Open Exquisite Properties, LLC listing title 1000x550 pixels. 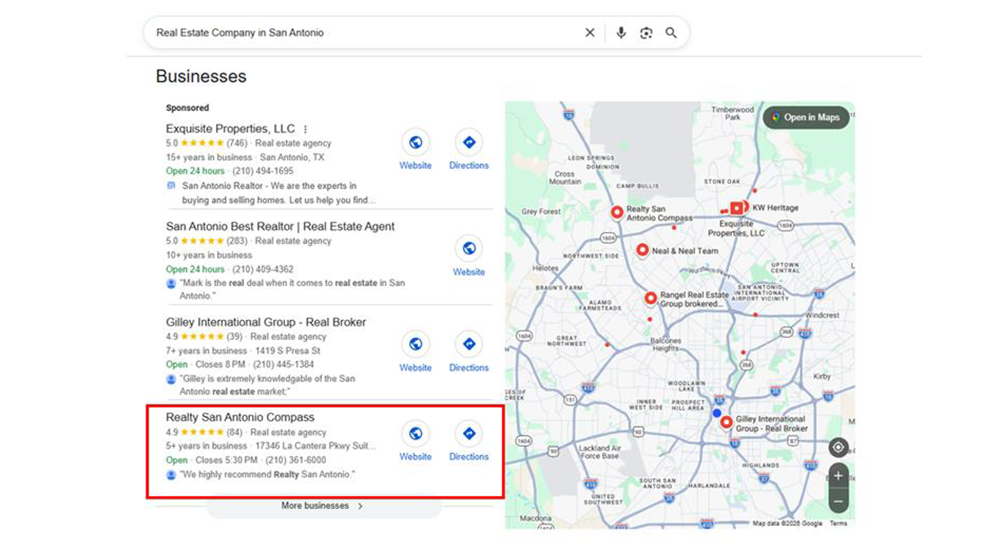[230, 129]
